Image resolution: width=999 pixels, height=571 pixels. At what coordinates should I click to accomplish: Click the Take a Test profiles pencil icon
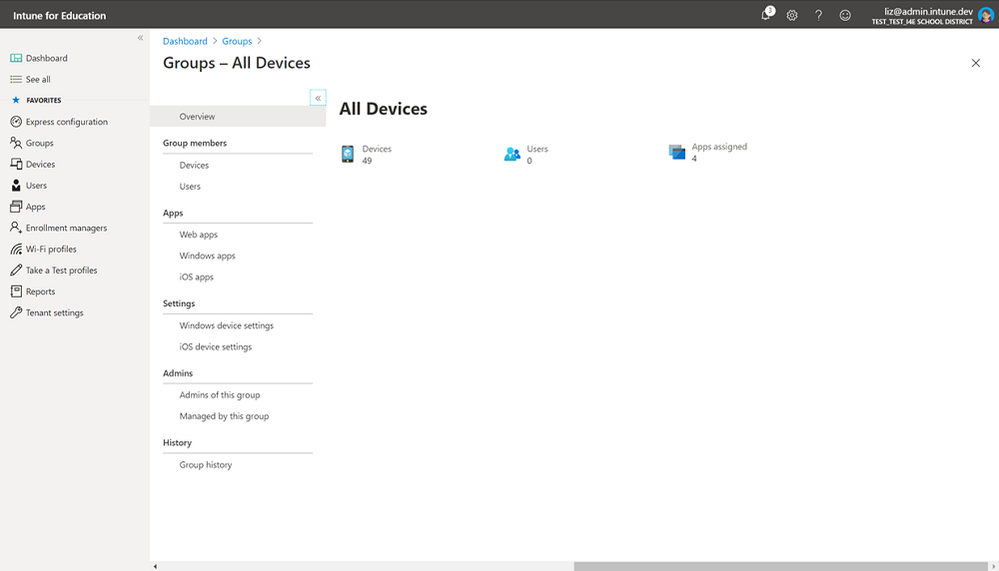[x=16, y=270]
